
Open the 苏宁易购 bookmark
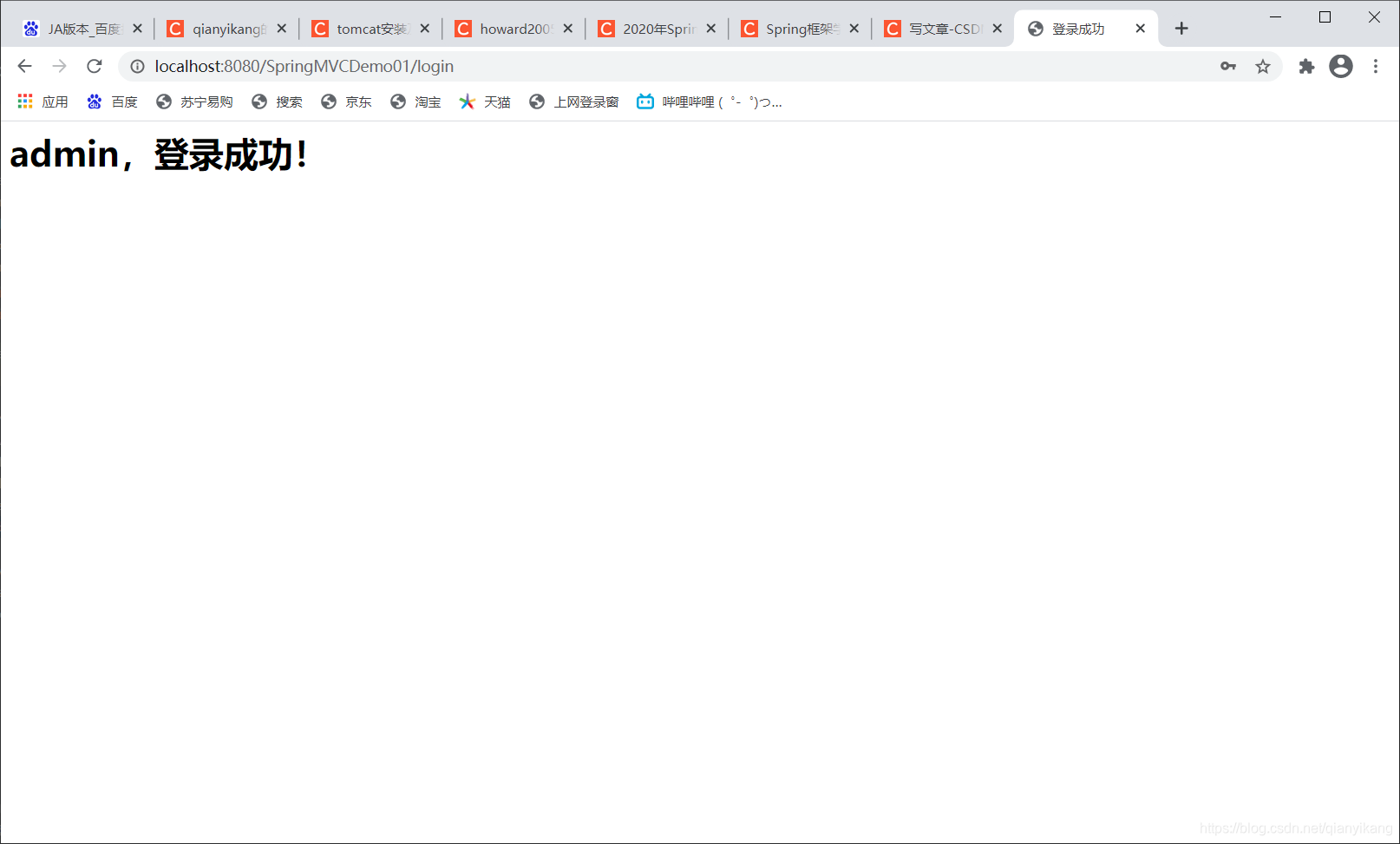coord(194,101)
